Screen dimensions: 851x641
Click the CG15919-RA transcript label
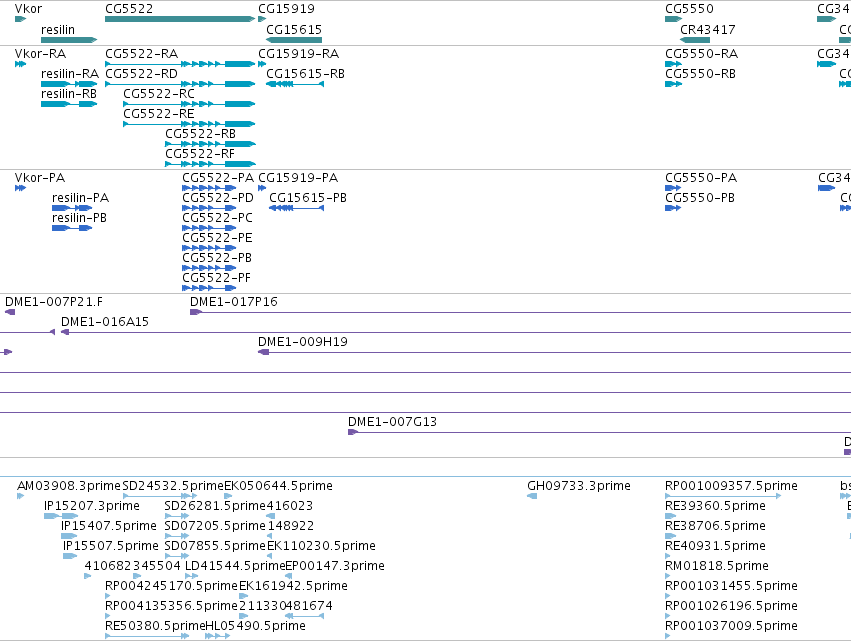pos(299,54)
